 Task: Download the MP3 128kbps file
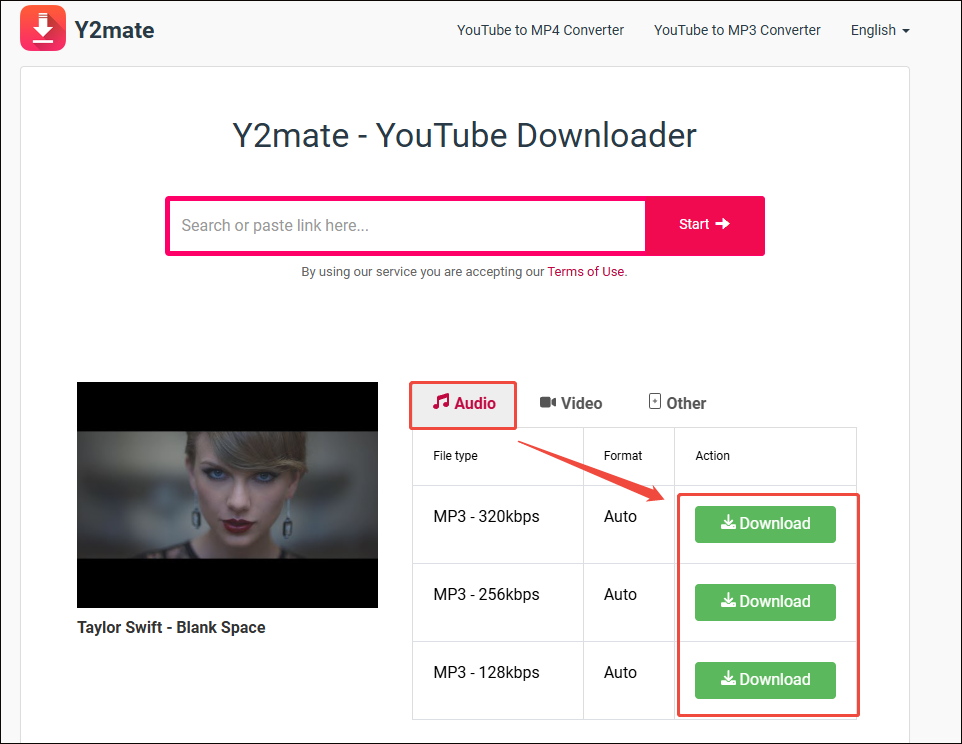coord(765,680)
